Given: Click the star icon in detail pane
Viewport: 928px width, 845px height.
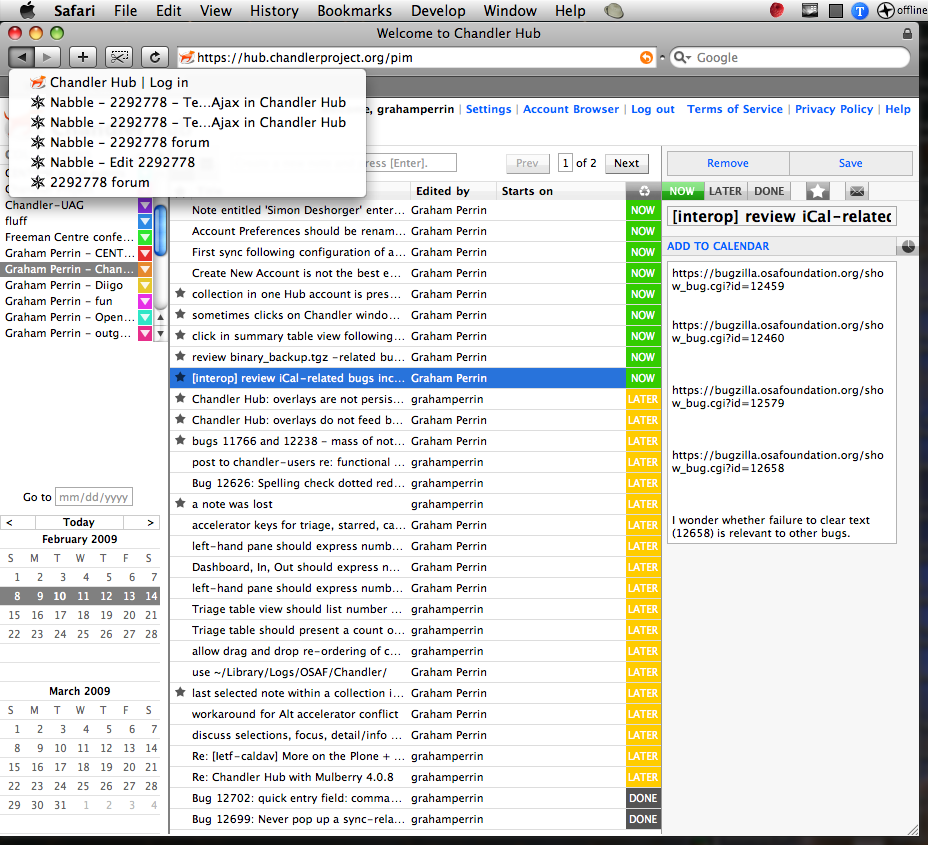Looking at the screenshot, I should point(818,191).
